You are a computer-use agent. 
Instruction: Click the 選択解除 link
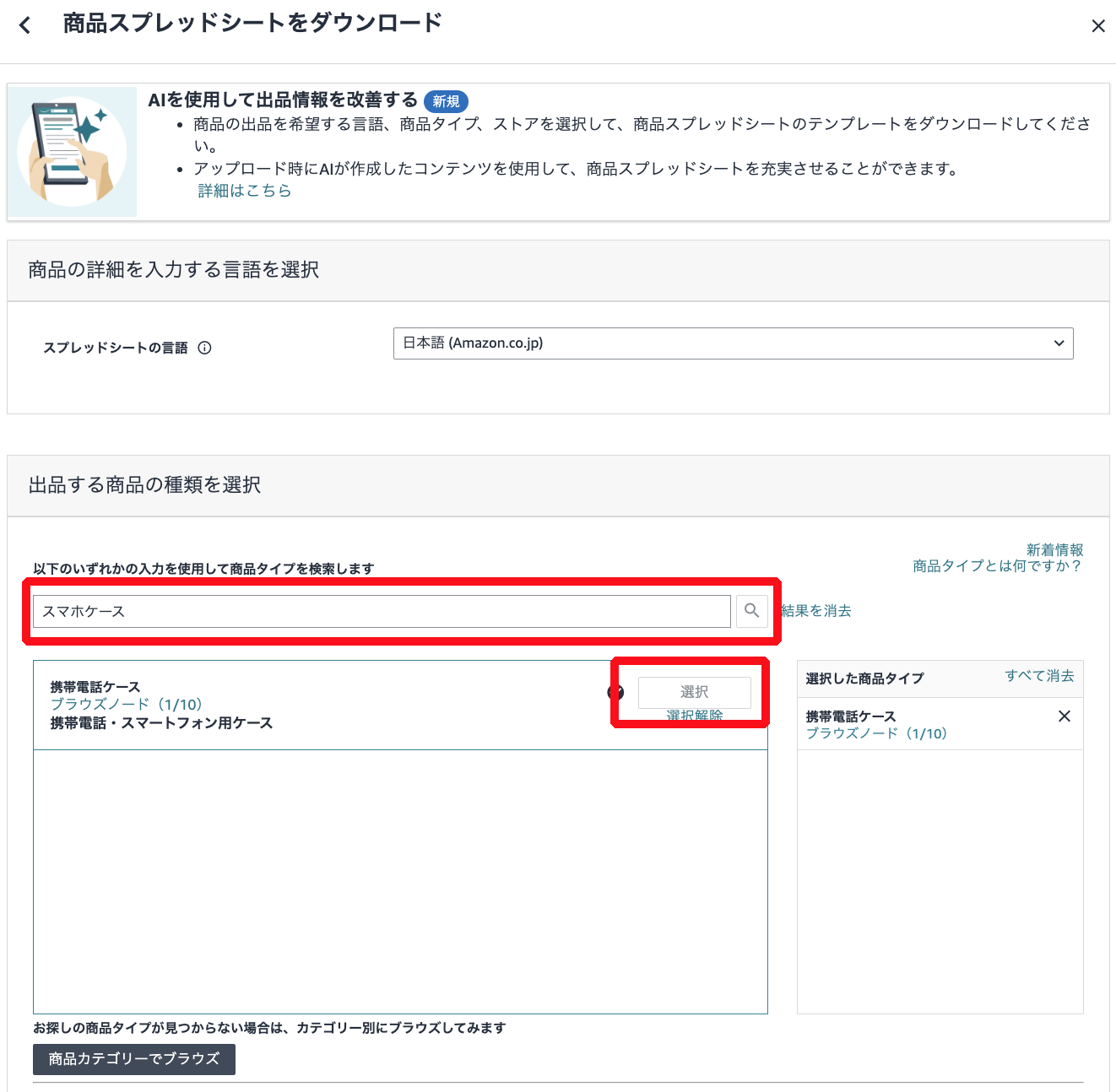[694, 716]
